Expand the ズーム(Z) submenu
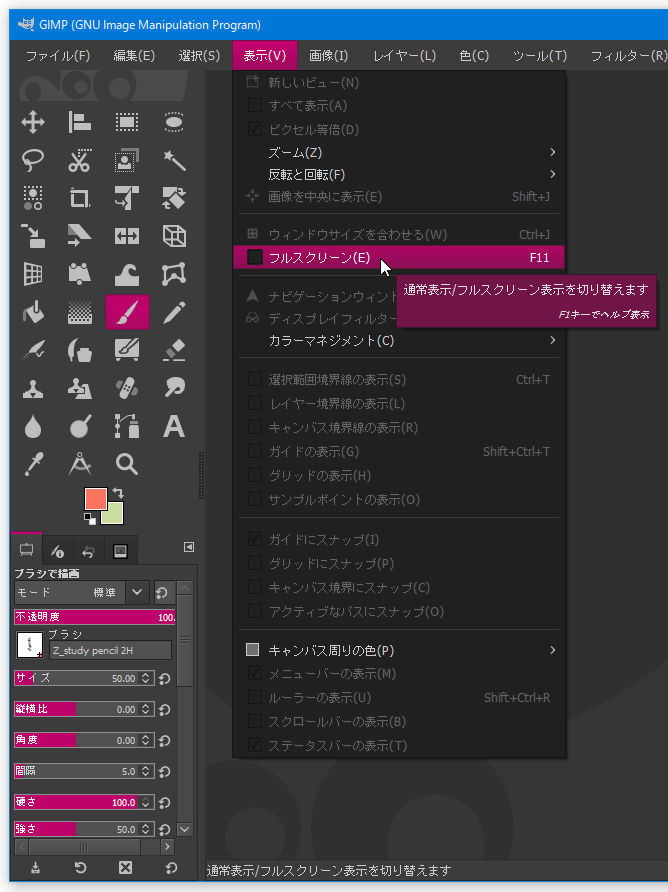Screen dimensions: 668x892 coord(399,152)
